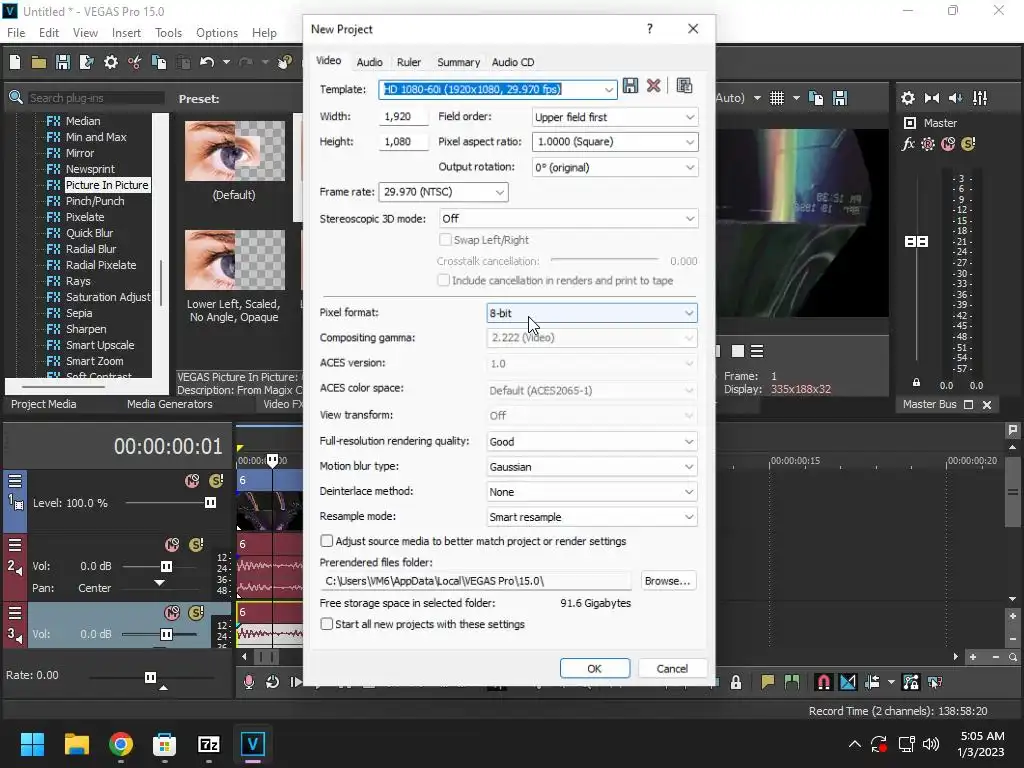
Task: Open the Options menu
Action: click(x=217, y=33)
